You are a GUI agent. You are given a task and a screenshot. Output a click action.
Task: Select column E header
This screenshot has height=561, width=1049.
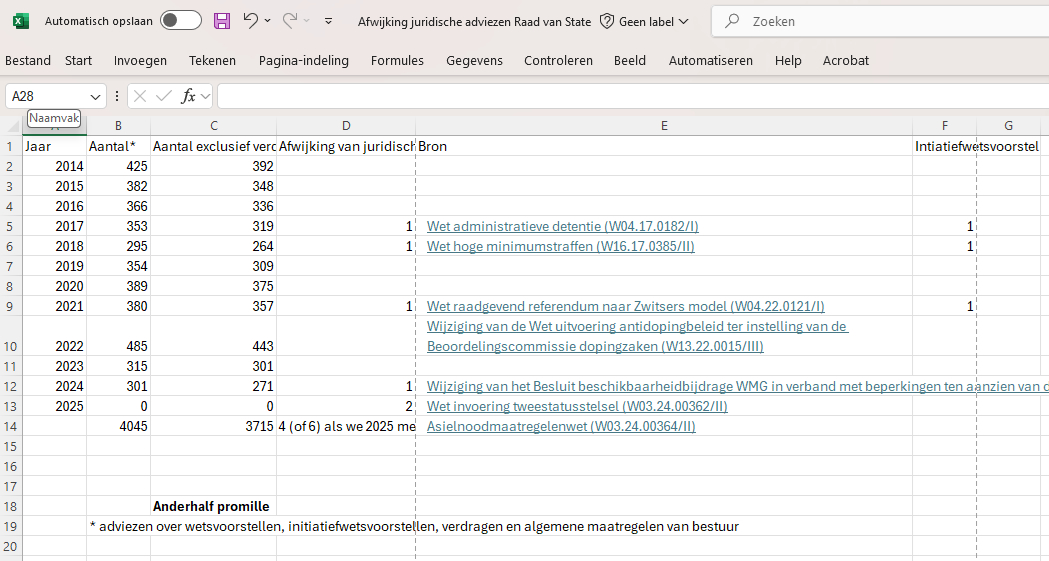(x=664, y=125)
